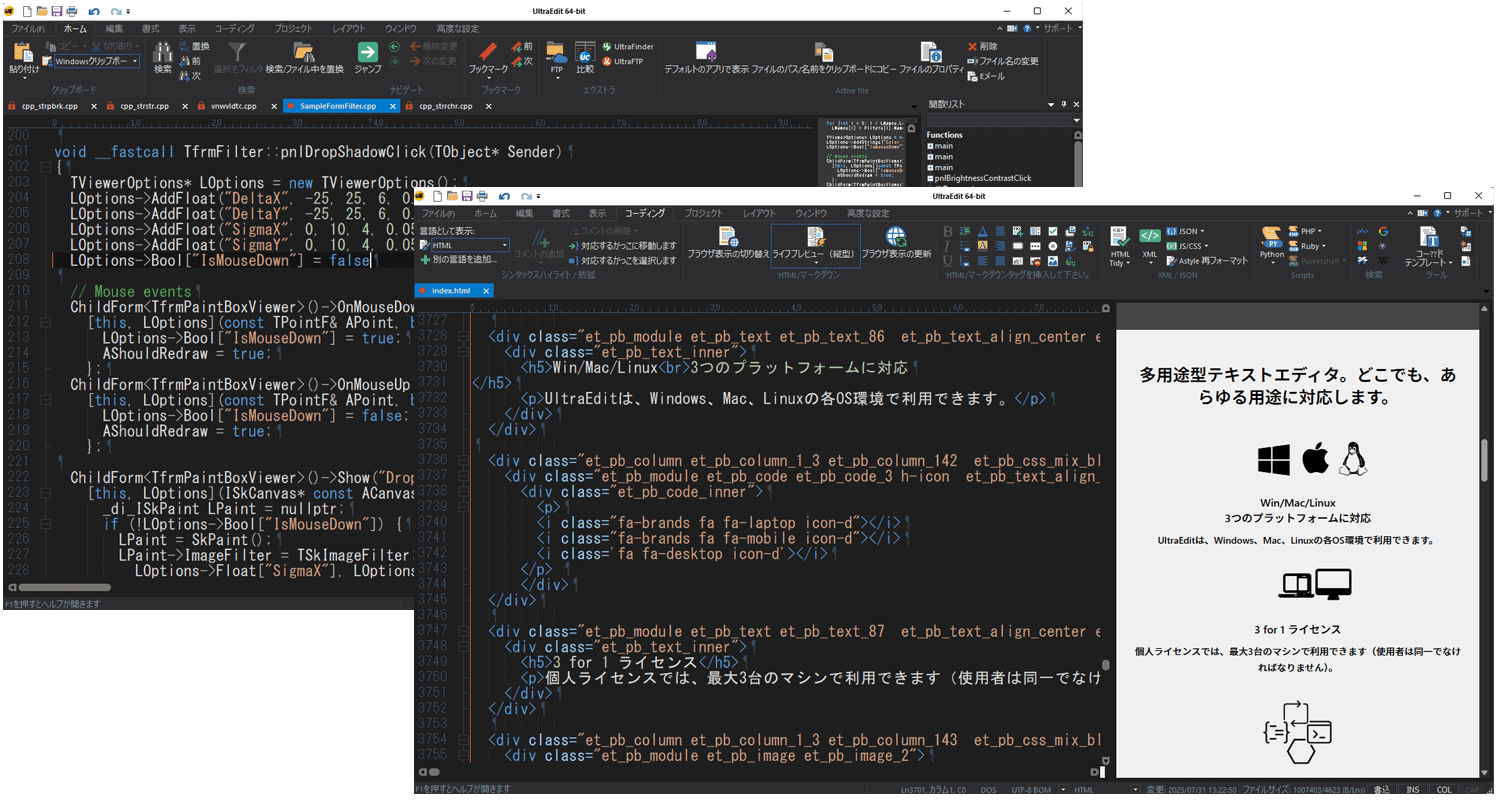Click the Python script scroll icon
This screenshot has height=800, width=1500.
[x=1272, y=237]
